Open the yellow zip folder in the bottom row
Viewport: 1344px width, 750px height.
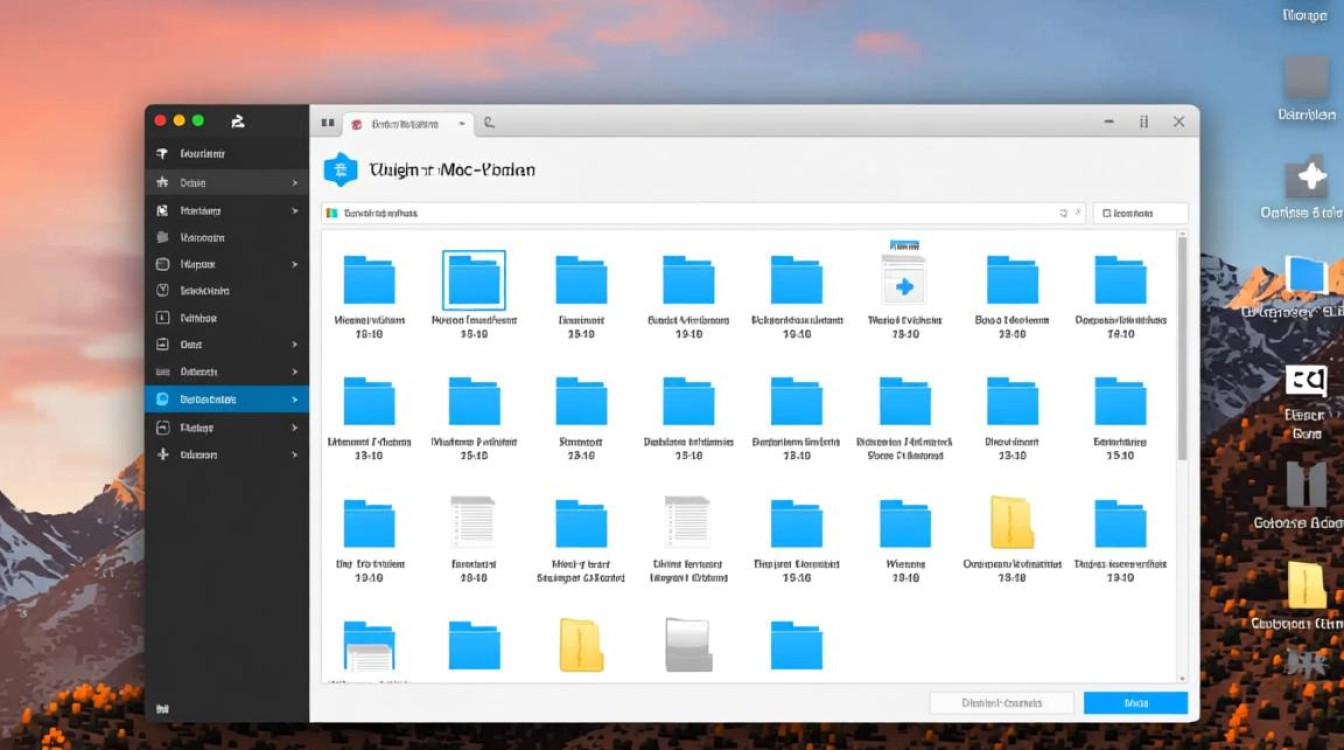(x=581, y=645)
